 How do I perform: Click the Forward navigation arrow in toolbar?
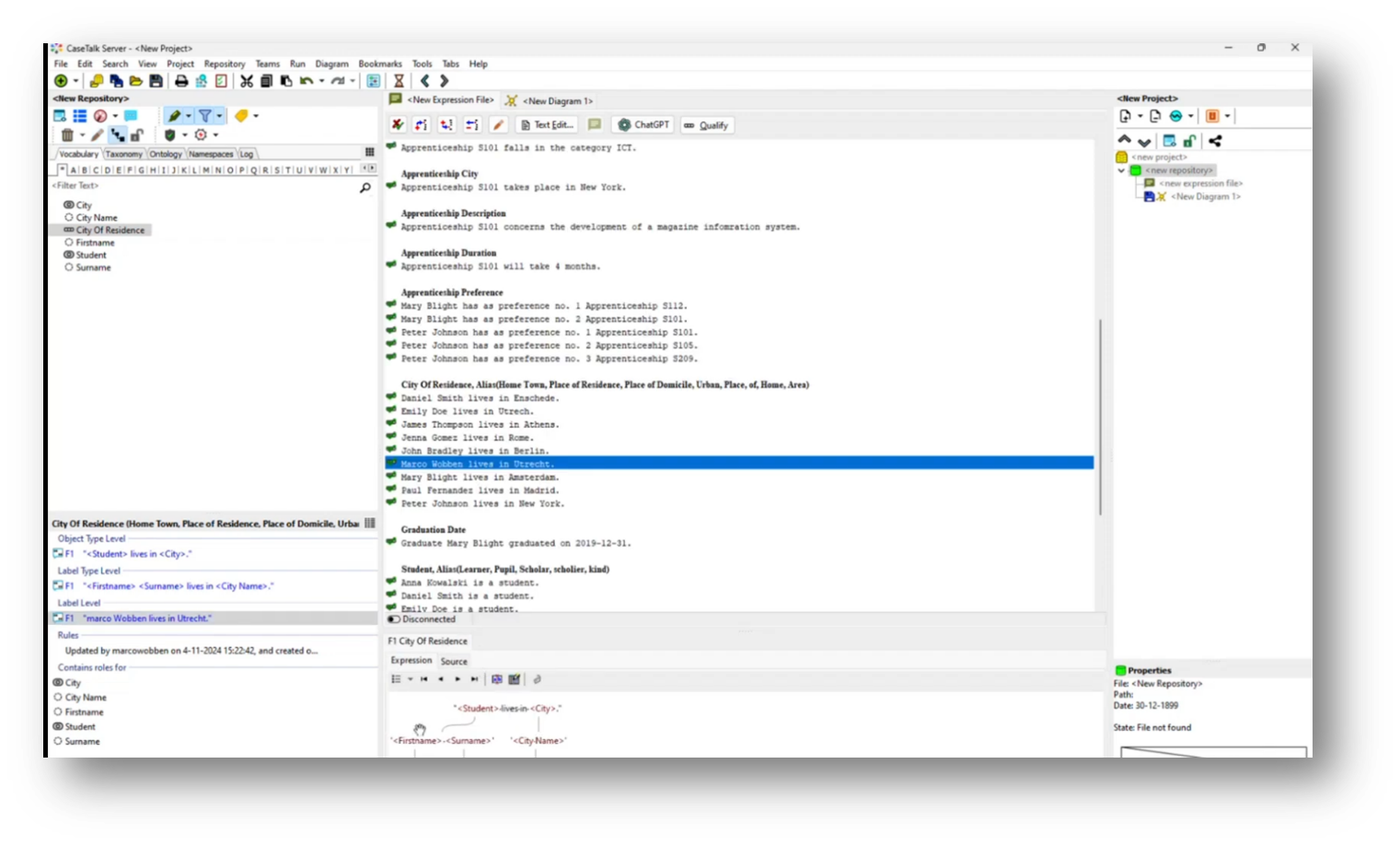point(444,81)
